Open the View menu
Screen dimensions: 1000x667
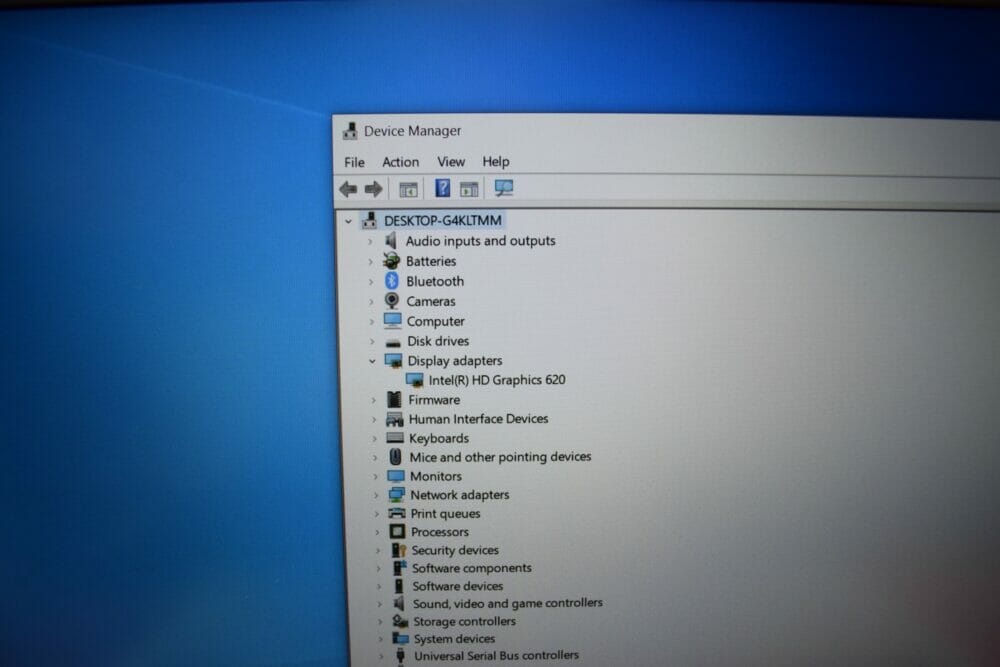click(451, 162)
